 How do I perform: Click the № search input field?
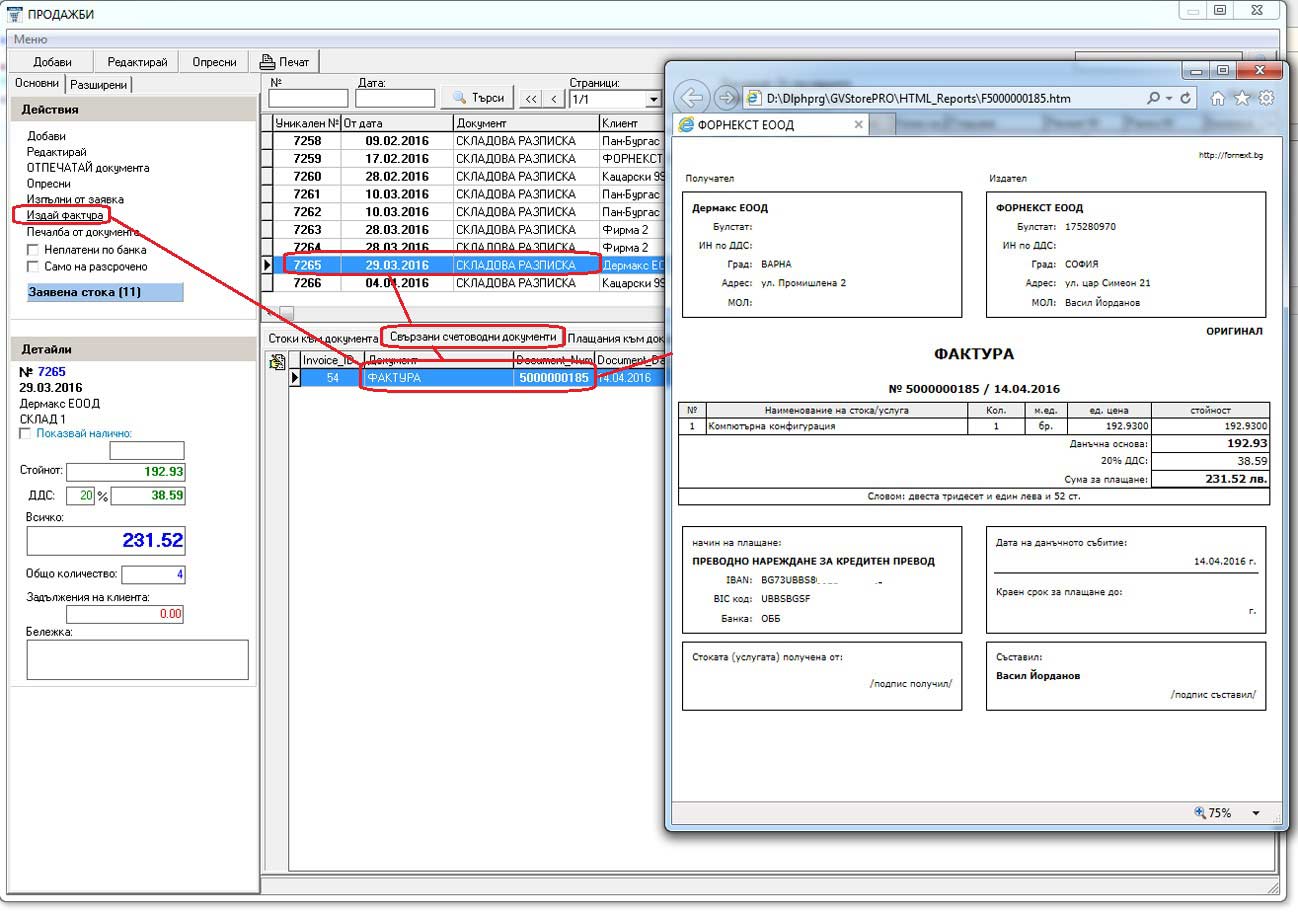click(308, 99)
